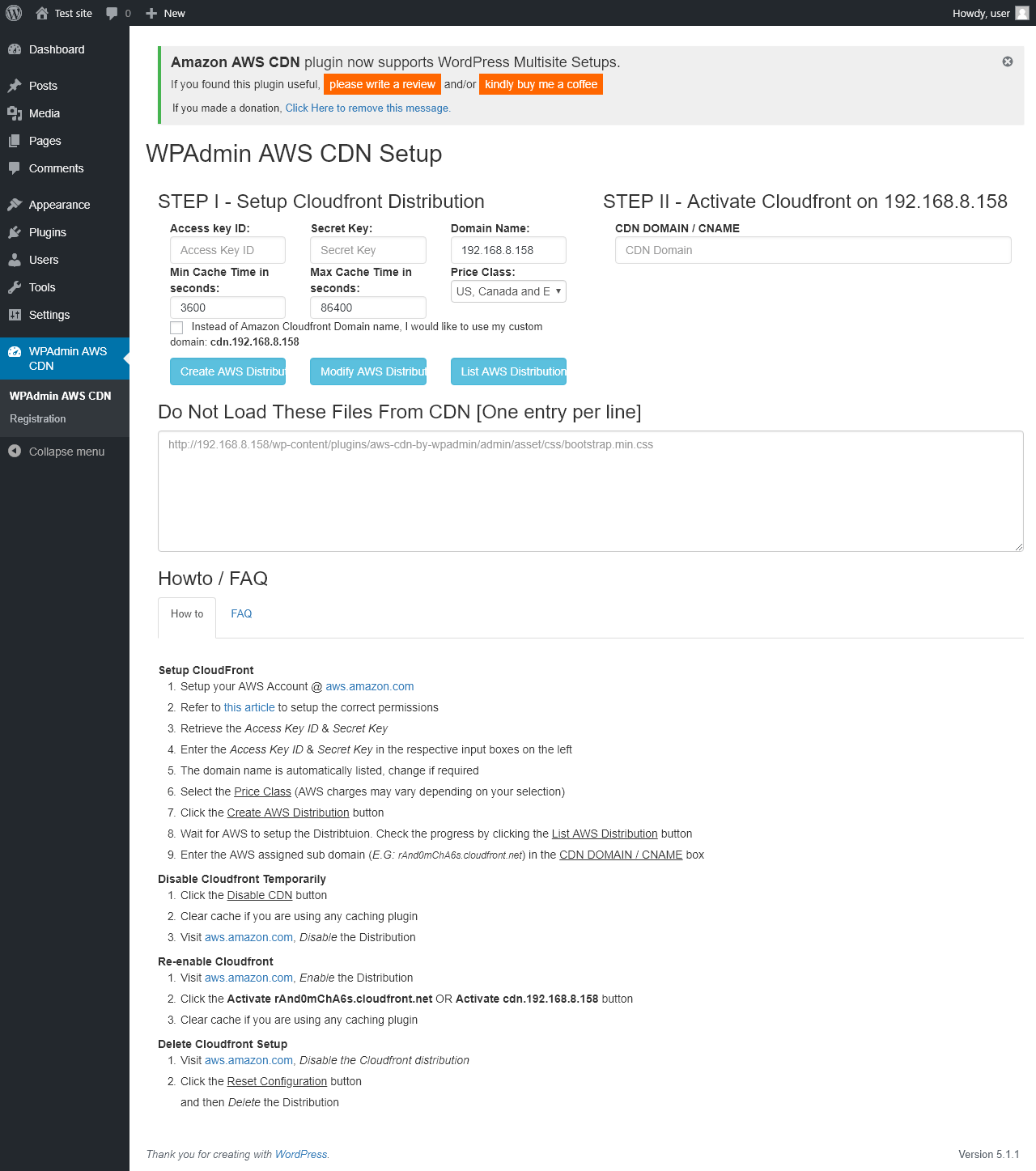Open the Howdy, user account menu

pos(991,13)
